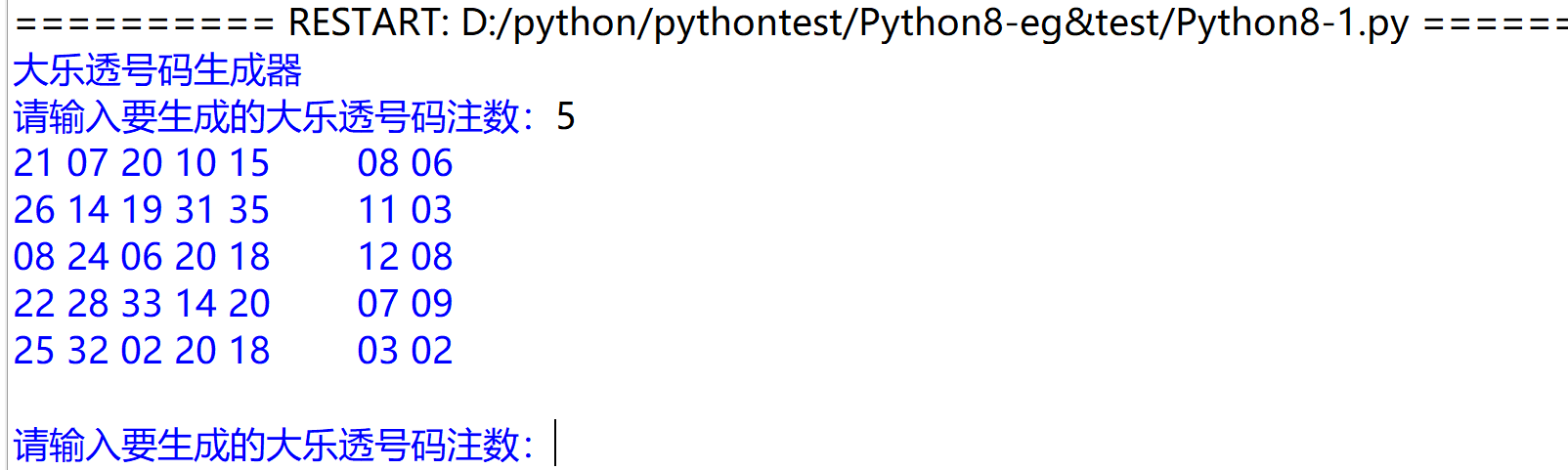Click the number 33 in the fourth row
1568x470 pixels.
[142, 304]
